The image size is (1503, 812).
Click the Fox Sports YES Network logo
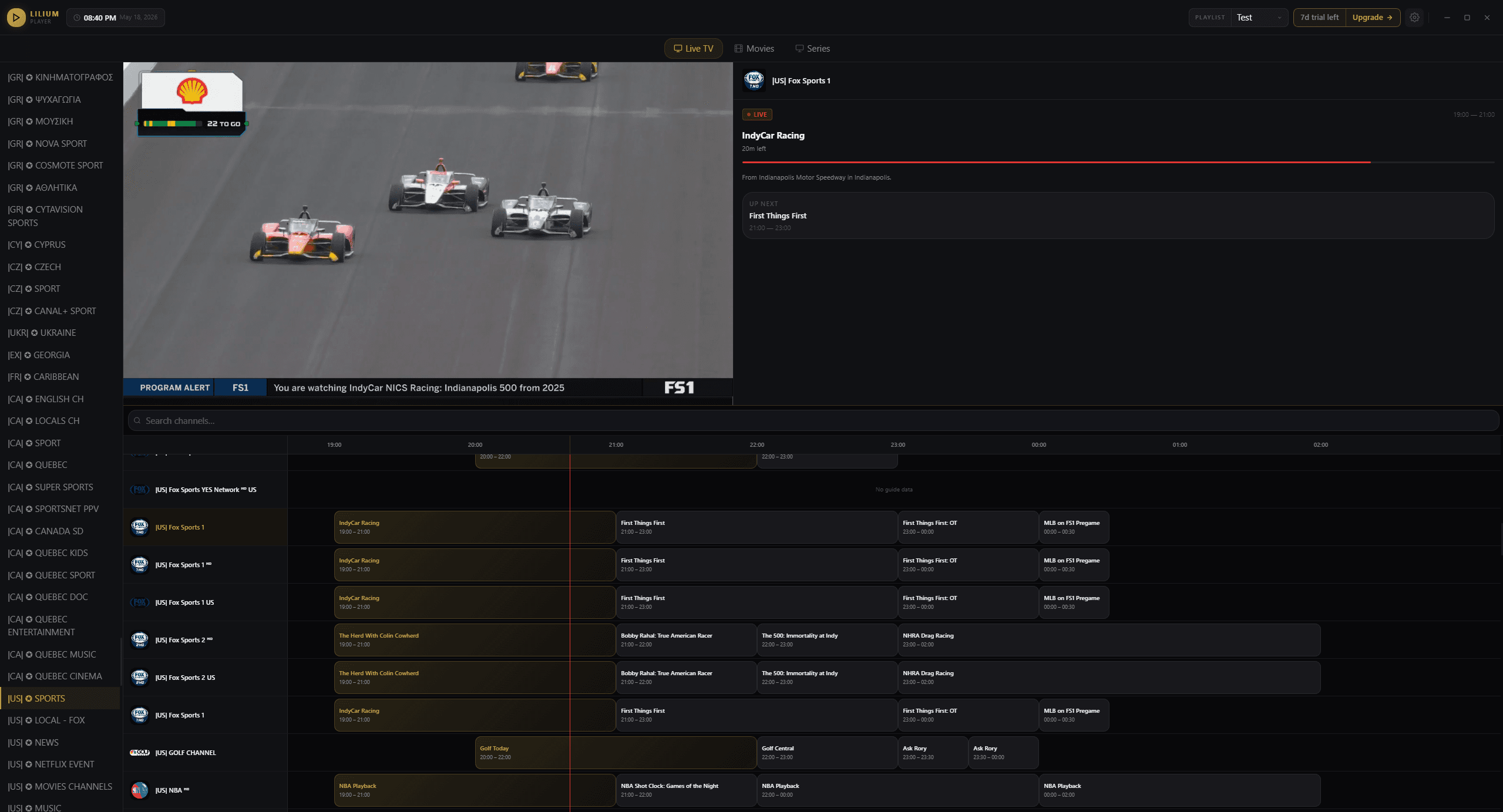140,490
